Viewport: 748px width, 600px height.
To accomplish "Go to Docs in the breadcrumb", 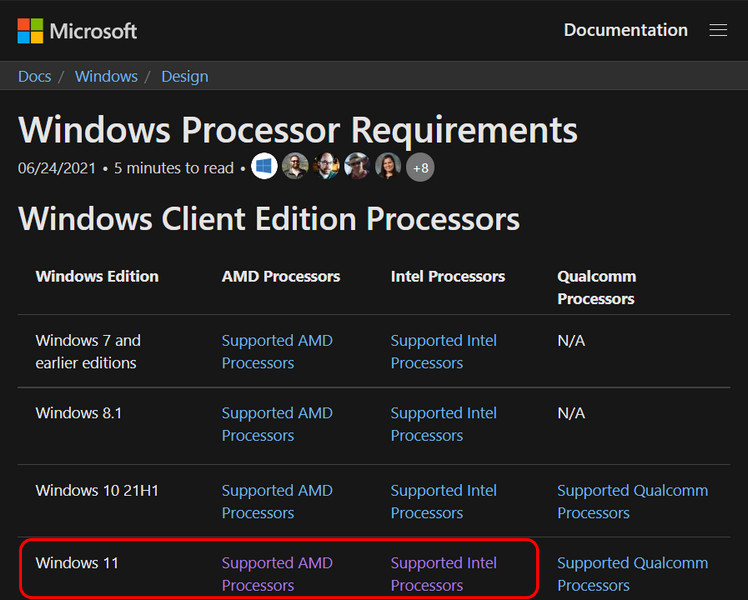I will pos(34,76).
